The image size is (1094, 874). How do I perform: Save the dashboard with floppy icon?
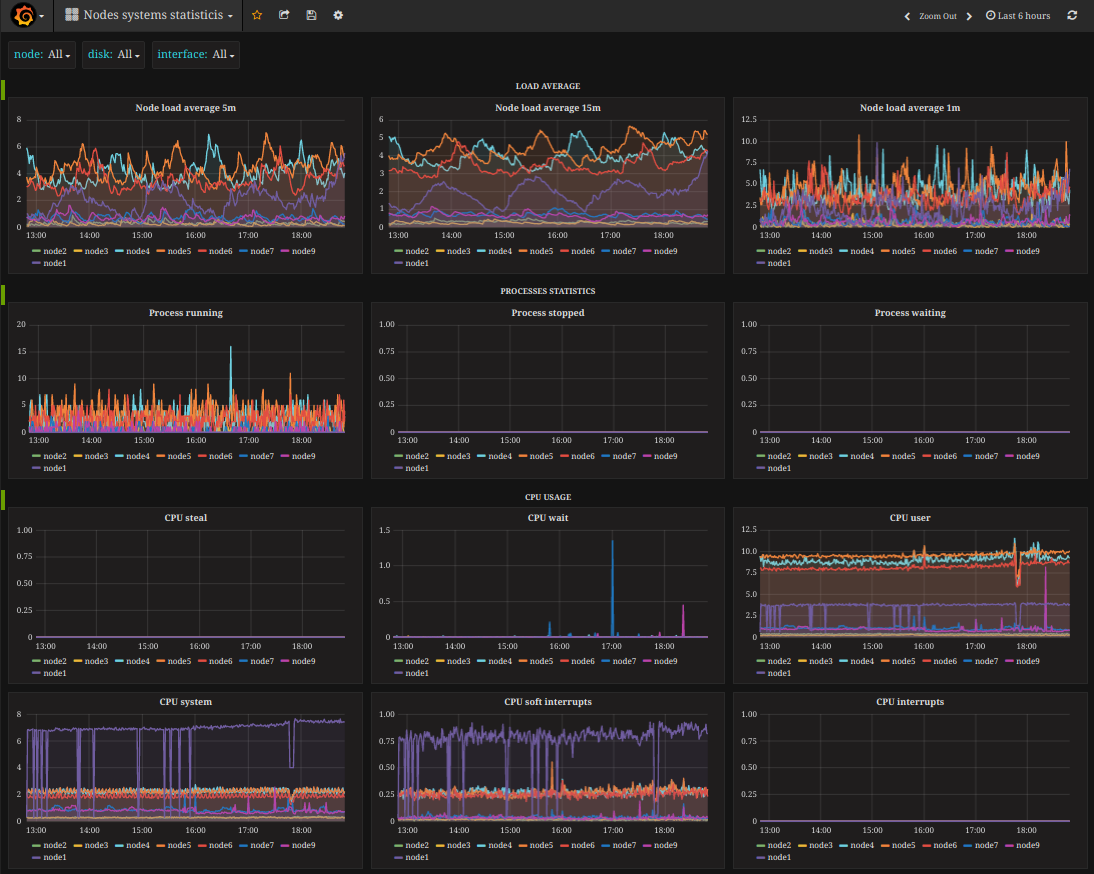click(311, 15)
